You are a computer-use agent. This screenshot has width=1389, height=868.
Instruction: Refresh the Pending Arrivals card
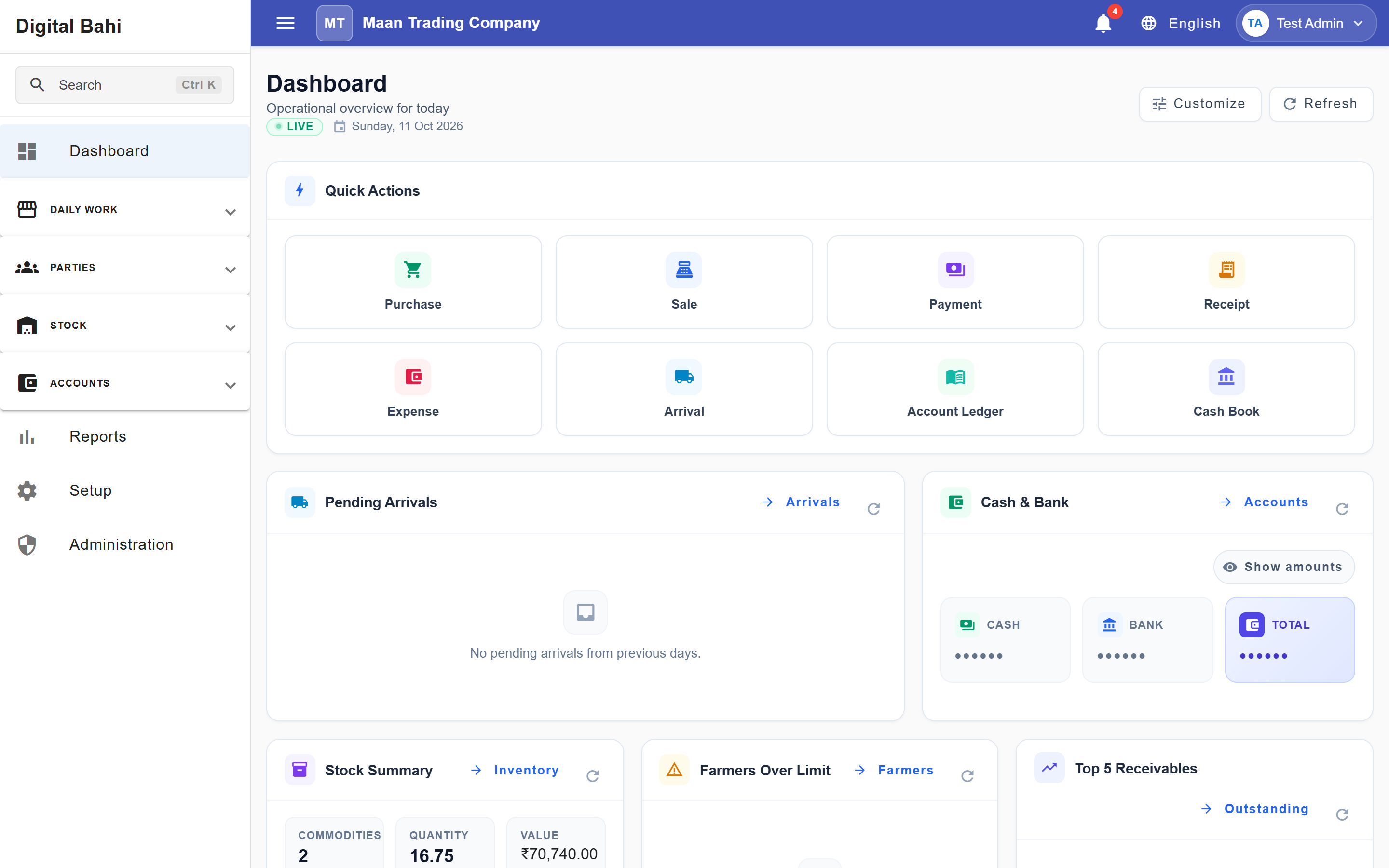click(873, 509)
